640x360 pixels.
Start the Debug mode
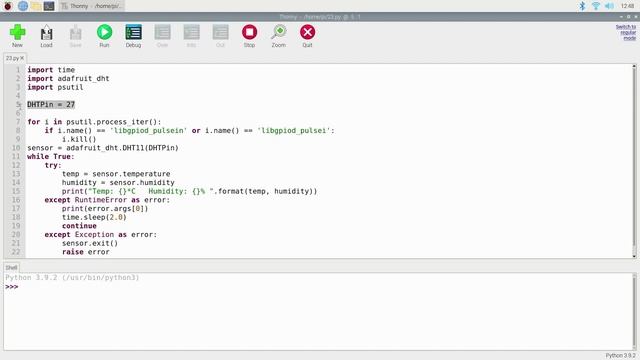tap(133, 36)
